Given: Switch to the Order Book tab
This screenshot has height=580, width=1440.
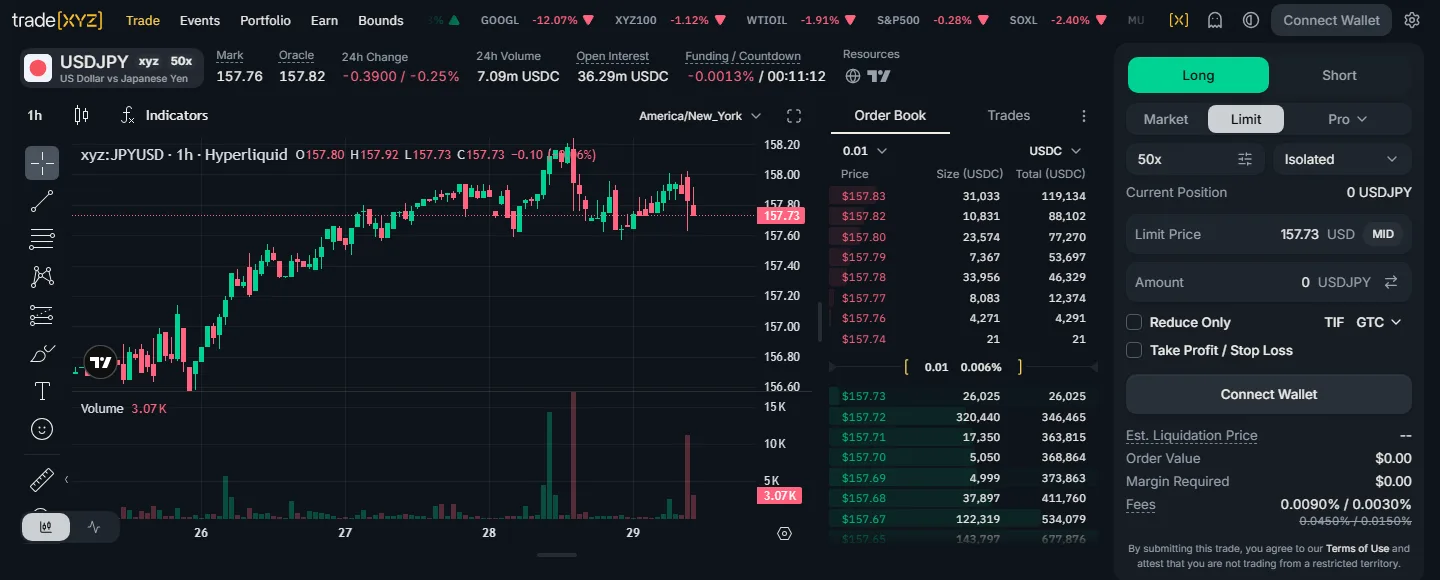Looking at the screenshot, I should (890, 115).
